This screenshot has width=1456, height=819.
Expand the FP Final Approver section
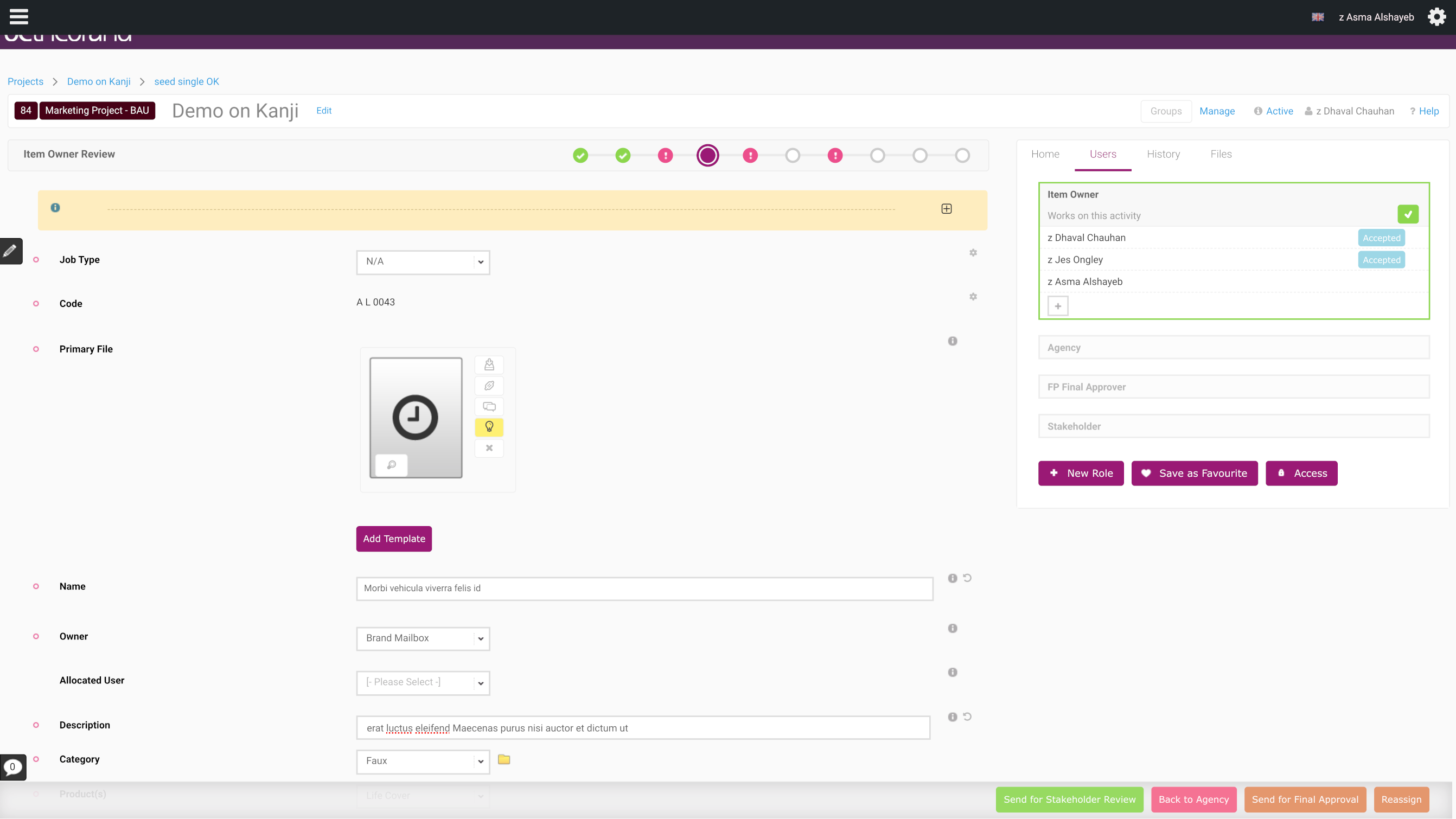(1234, 387)
